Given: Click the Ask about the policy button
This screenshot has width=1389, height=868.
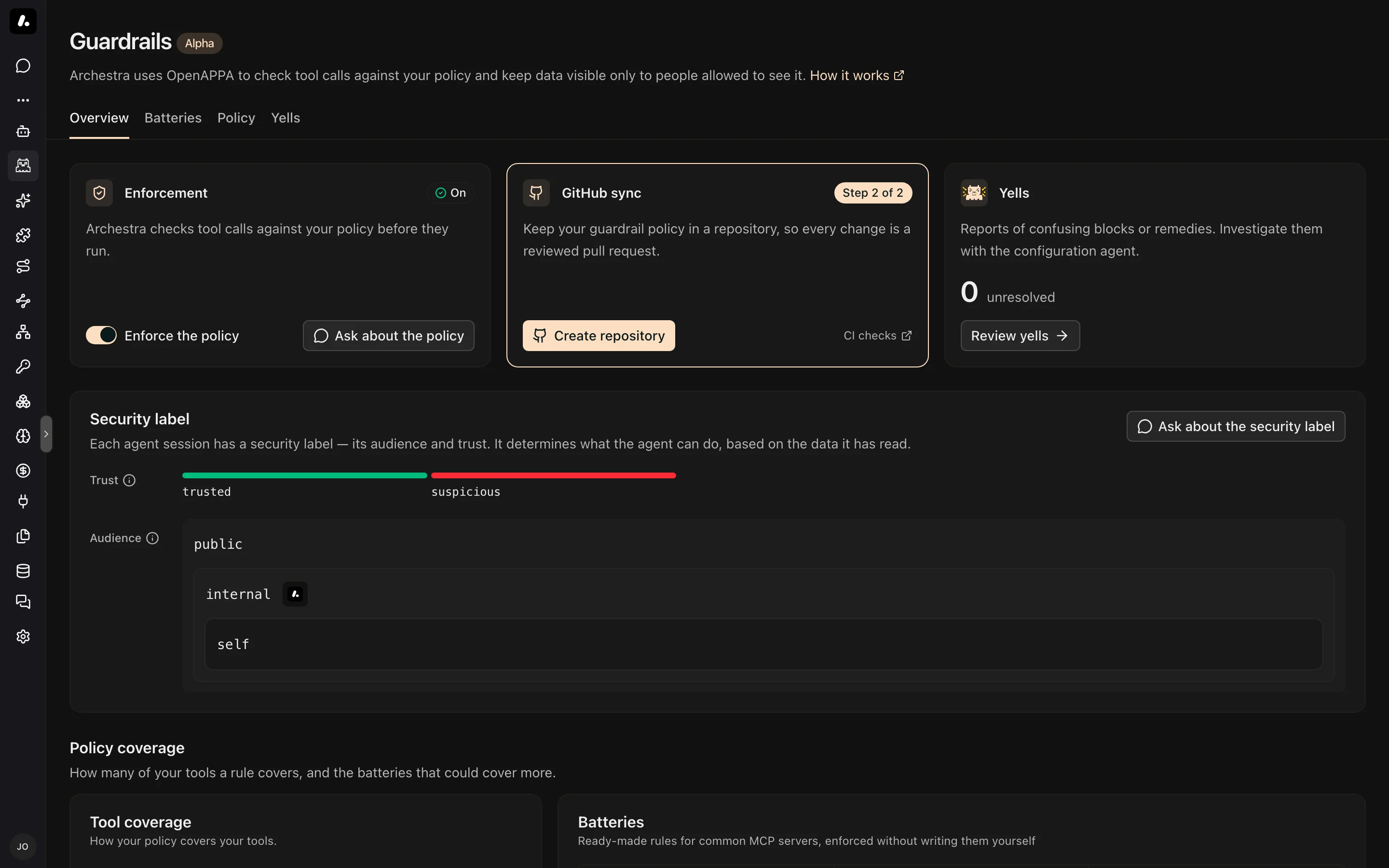Looking at the screenshot, I should pos(389,336).
